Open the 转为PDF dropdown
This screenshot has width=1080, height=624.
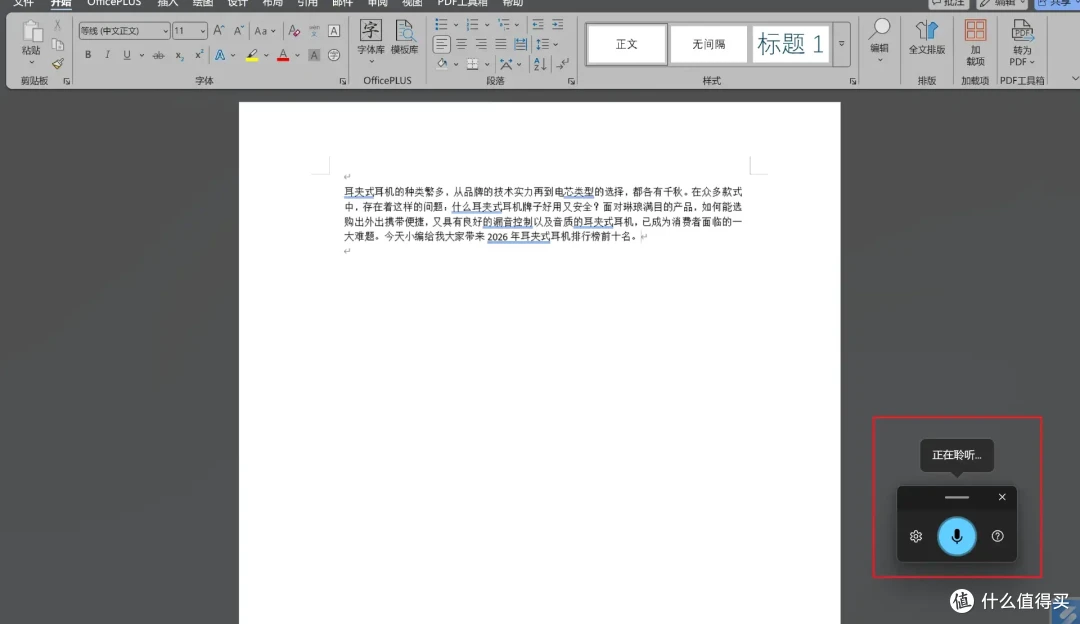point(1022,43)
